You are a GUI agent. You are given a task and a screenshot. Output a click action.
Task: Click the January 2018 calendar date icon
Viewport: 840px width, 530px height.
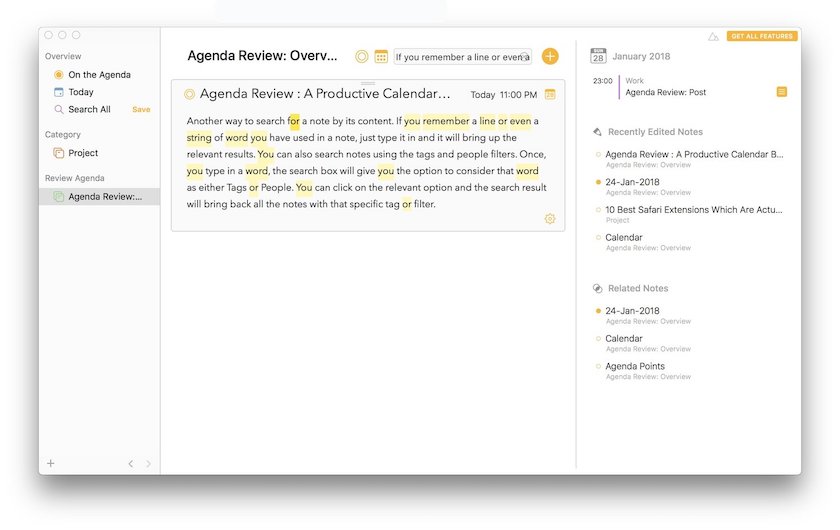[598, 56]
